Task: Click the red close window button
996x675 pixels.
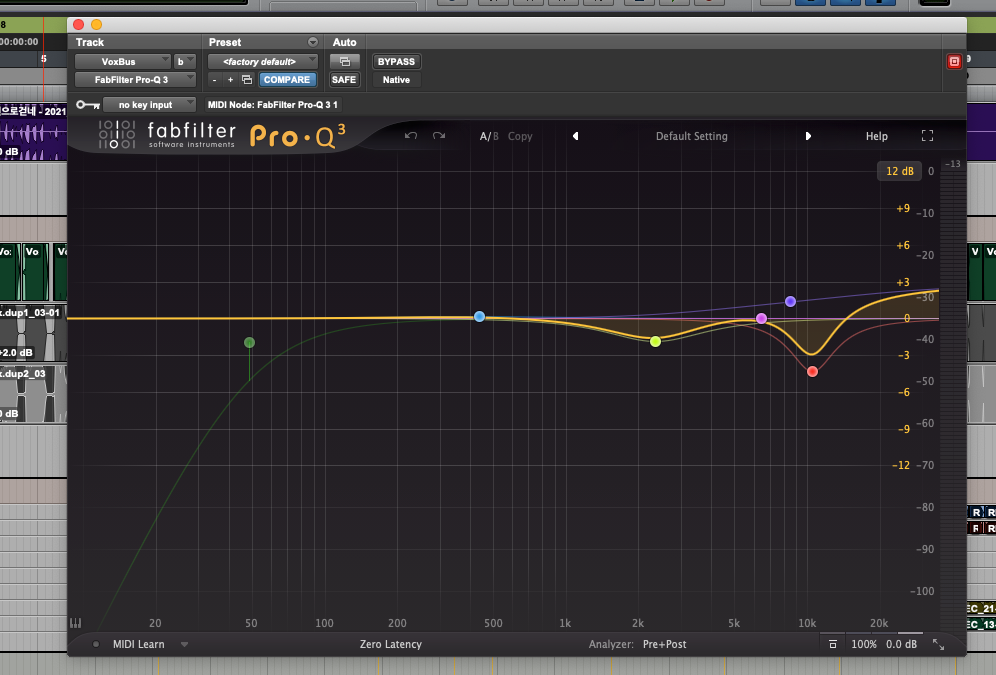Action: tap(79, 24)
